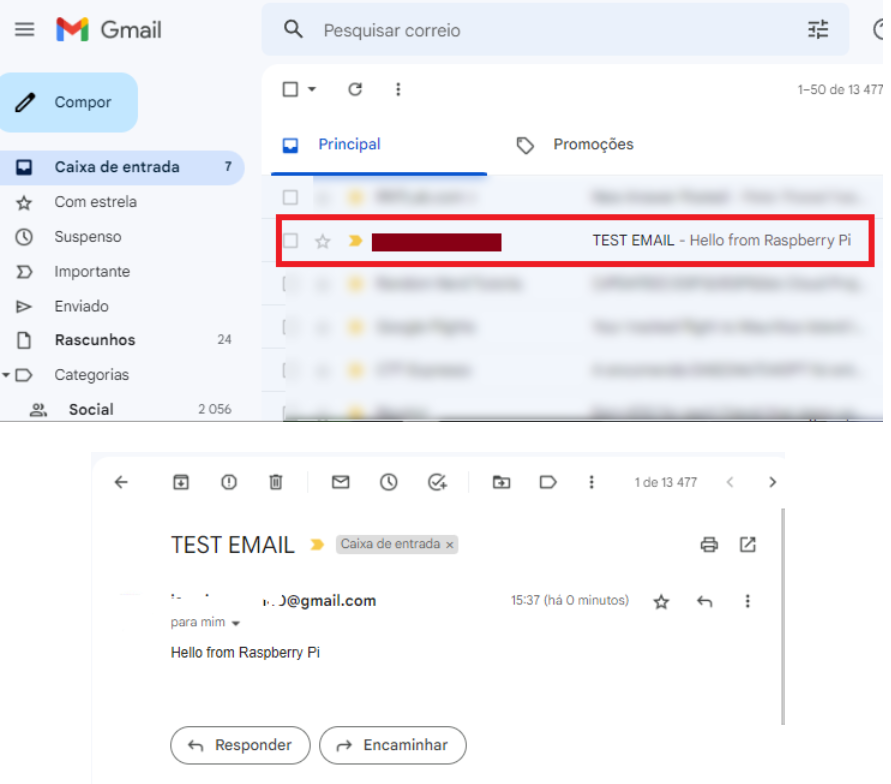Star the open message near timestamp
Screen dimensions: 891x784
click(x=661, y=601)
